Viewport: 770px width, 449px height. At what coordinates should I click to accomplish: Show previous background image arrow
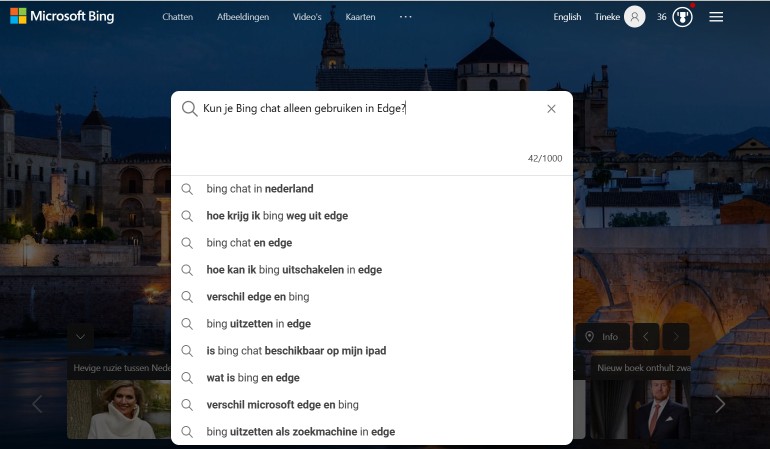click(646, 337)
